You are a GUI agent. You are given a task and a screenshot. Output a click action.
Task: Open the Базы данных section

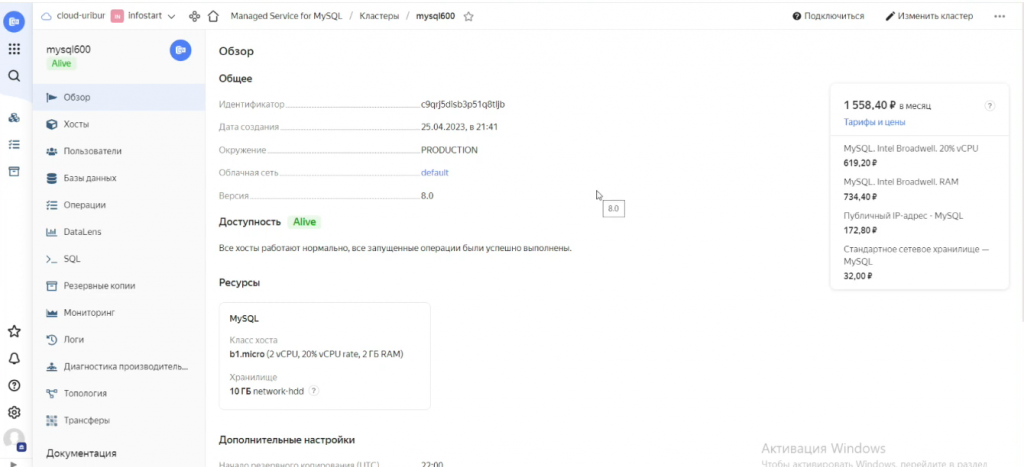[119, 178]
